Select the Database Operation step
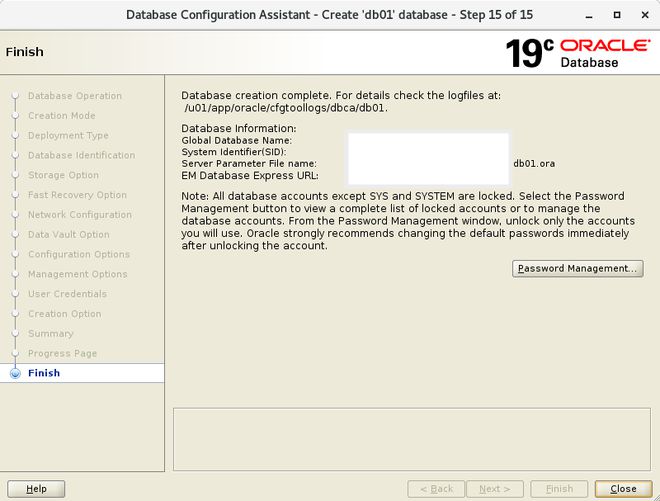The height and width of the screenshot is (501, 660). point(75,96)
